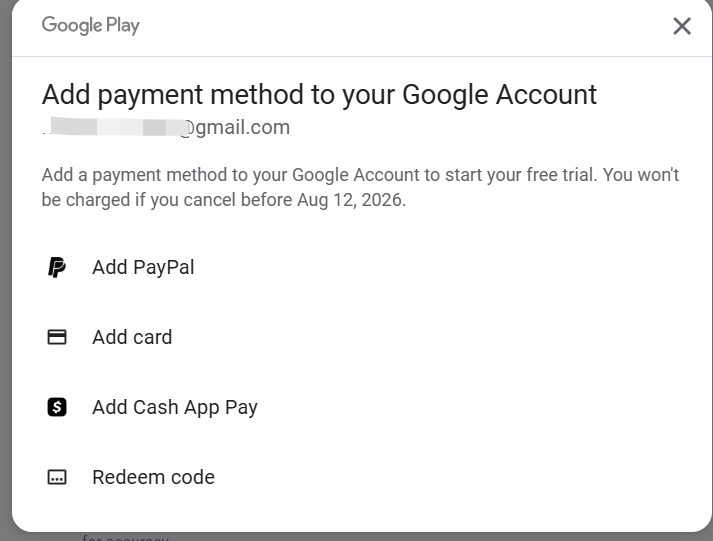
Task: Click the Add payment method heading
Action: tap(319, 95)
